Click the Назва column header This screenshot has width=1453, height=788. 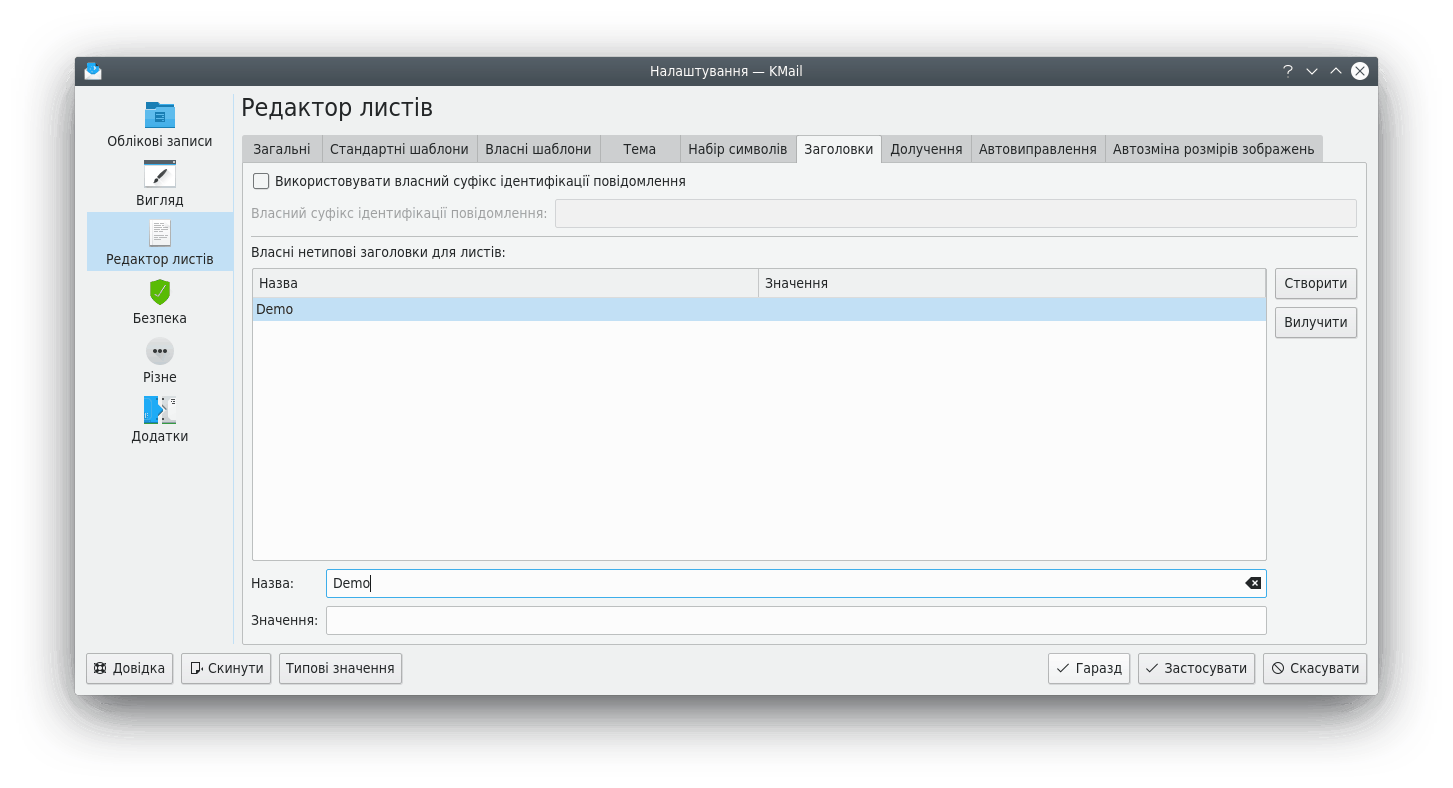coord(505,283)
